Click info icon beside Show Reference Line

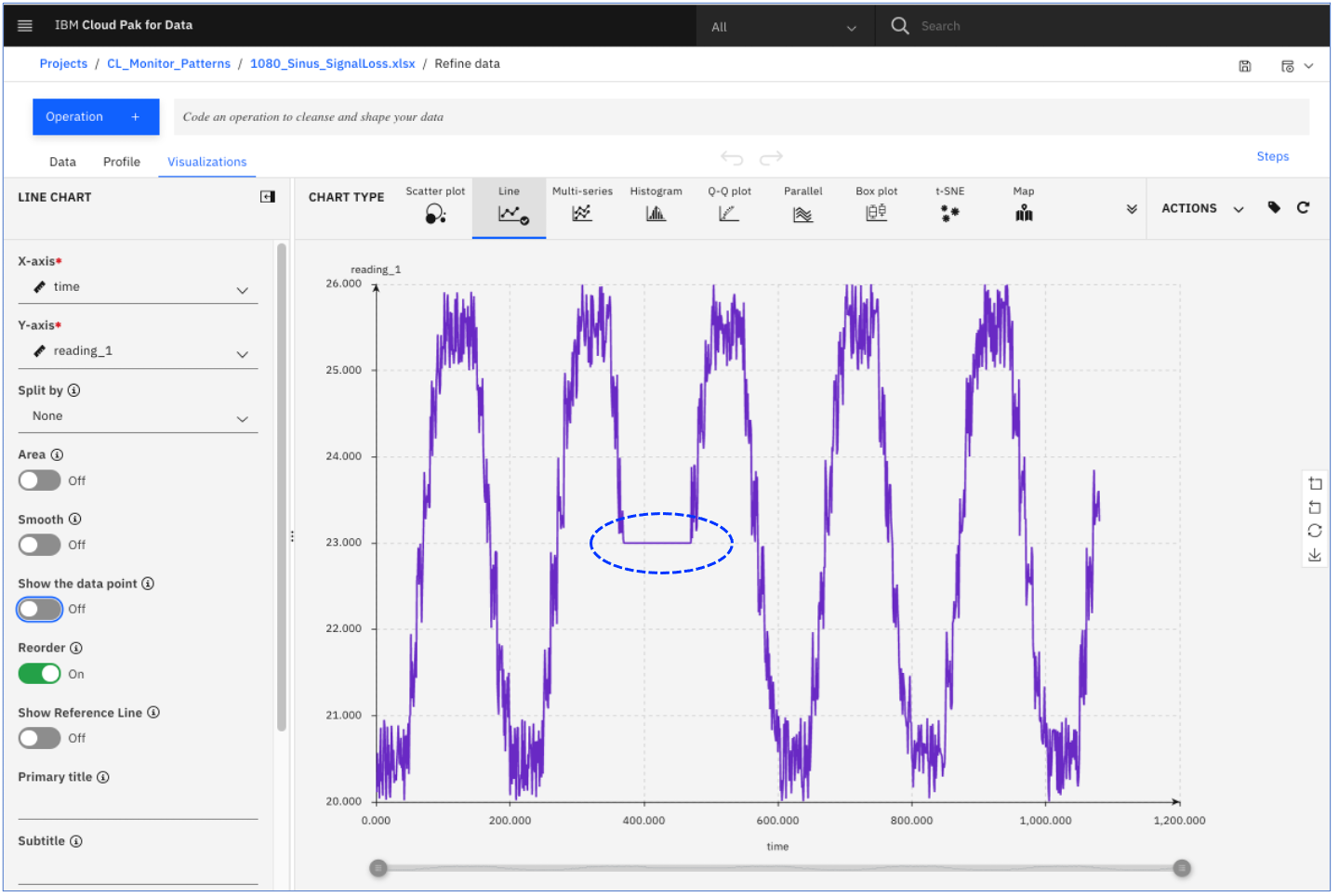(x=153, y=713)
